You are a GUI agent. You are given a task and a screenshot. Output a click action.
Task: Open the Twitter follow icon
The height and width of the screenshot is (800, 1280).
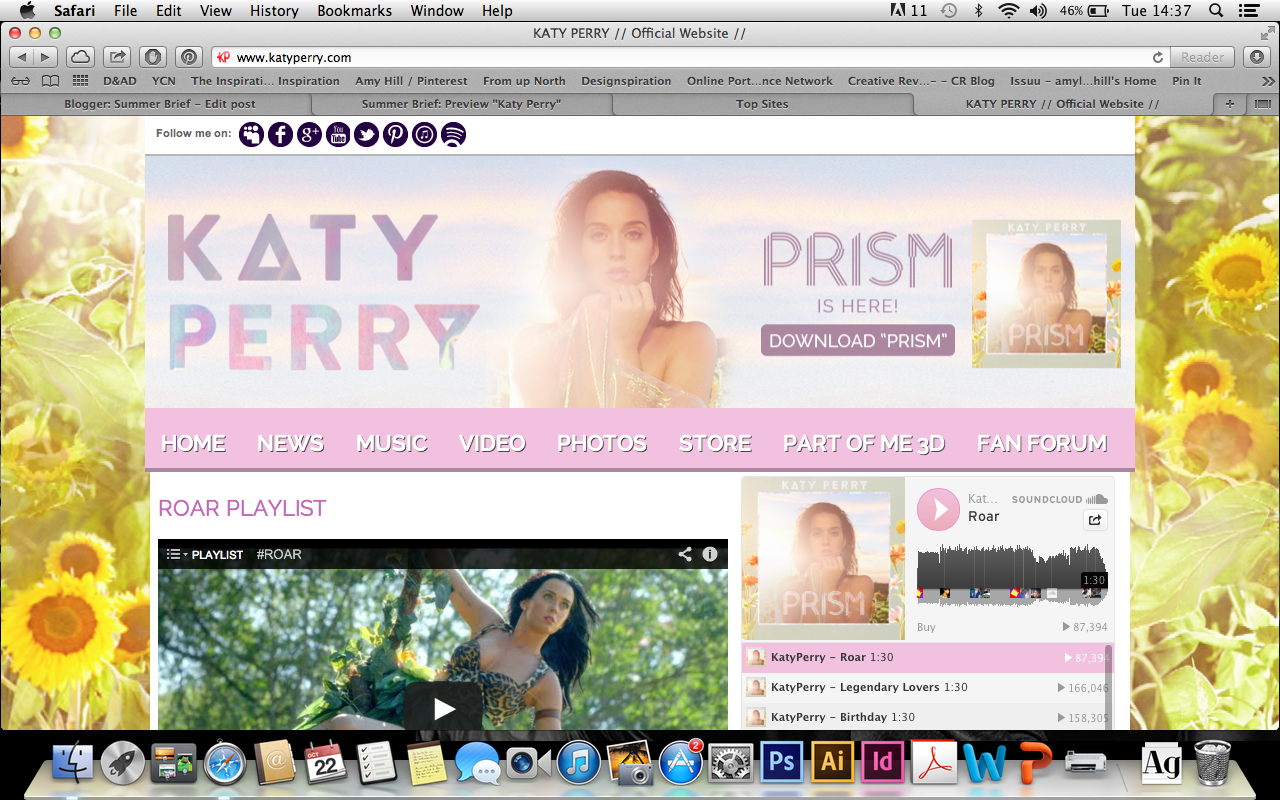pyautogui.click(x=367, y=134)
